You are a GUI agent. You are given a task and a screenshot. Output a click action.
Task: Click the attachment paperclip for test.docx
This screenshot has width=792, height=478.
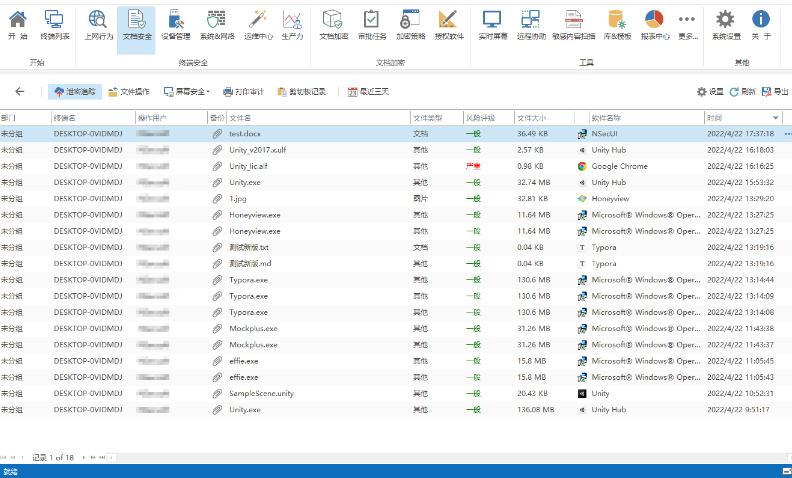pos(217,133)
